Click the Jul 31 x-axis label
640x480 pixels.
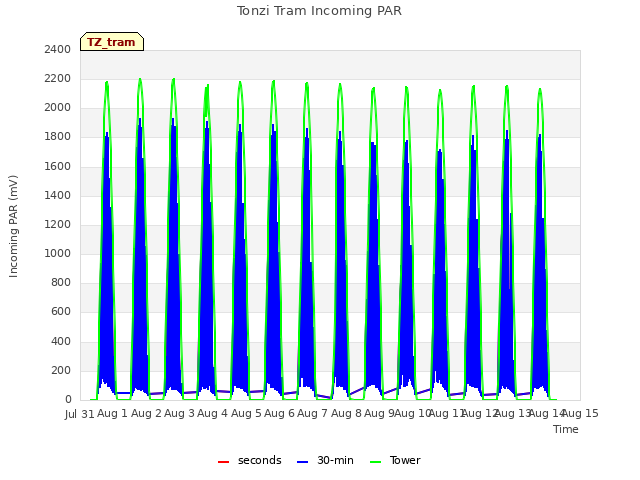[x=80, y=414]
